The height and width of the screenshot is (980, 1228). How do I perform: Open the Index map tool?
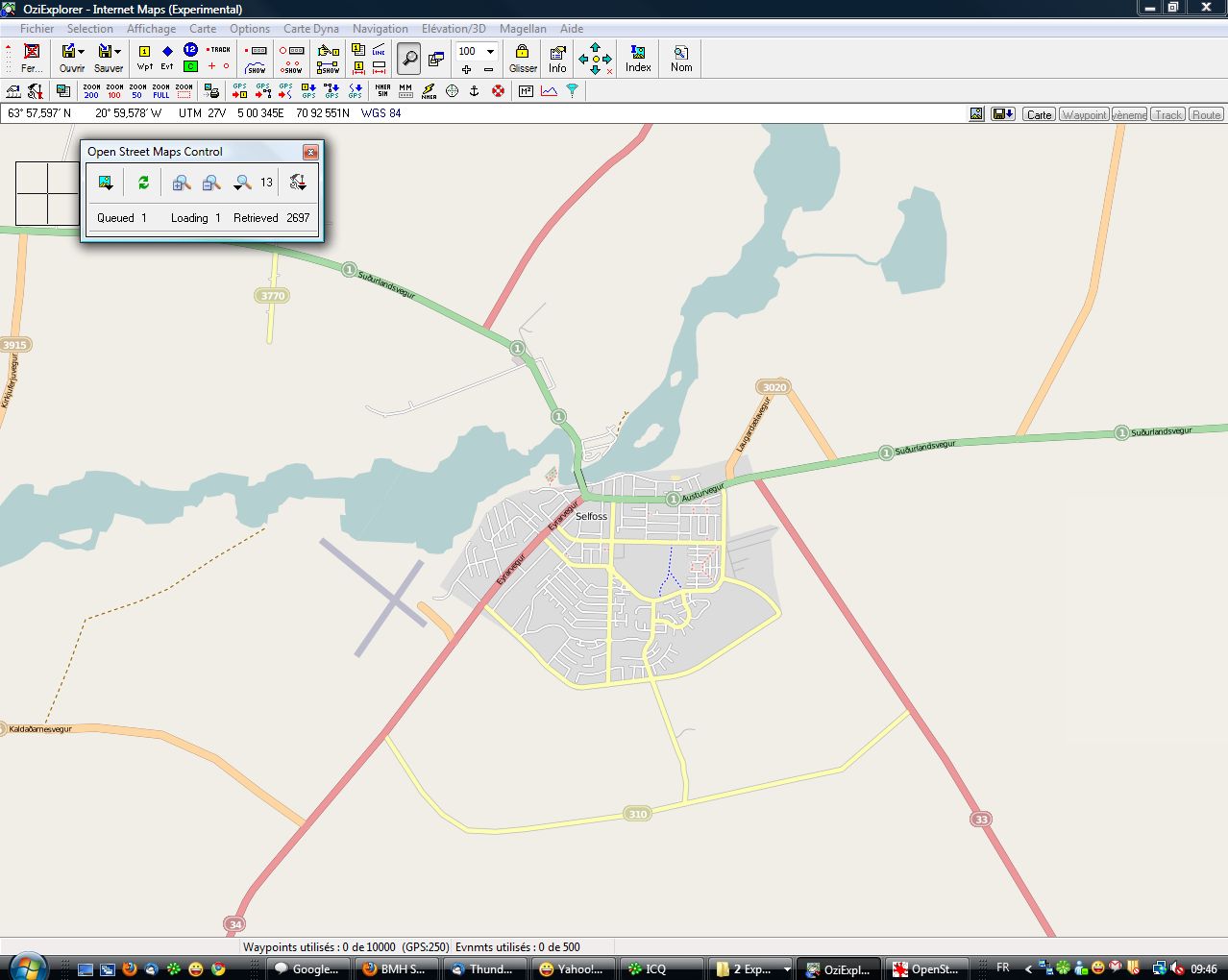coord(638,58)
